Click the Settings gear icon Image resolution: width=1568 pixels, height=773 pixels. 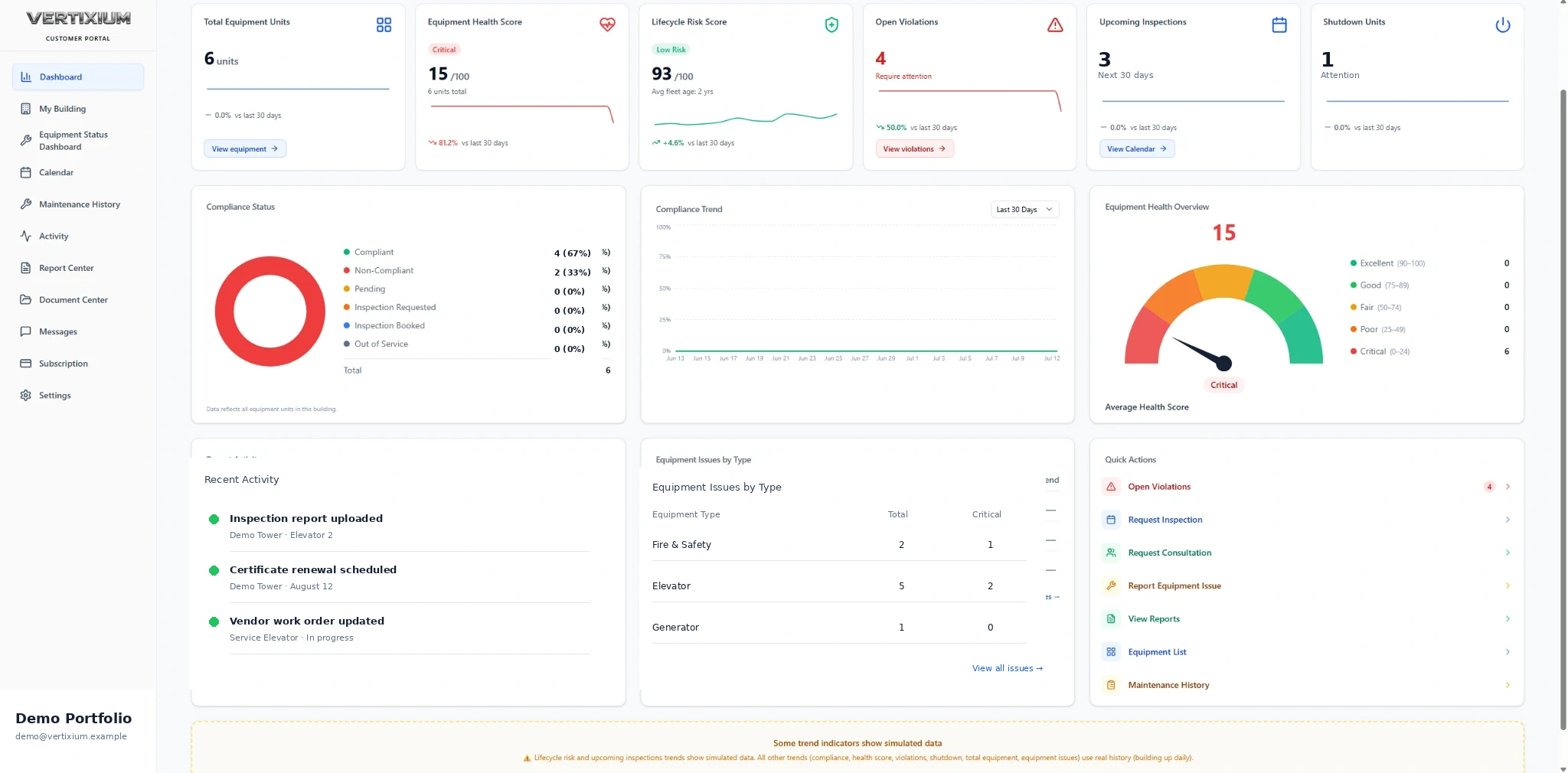[26, 396]
